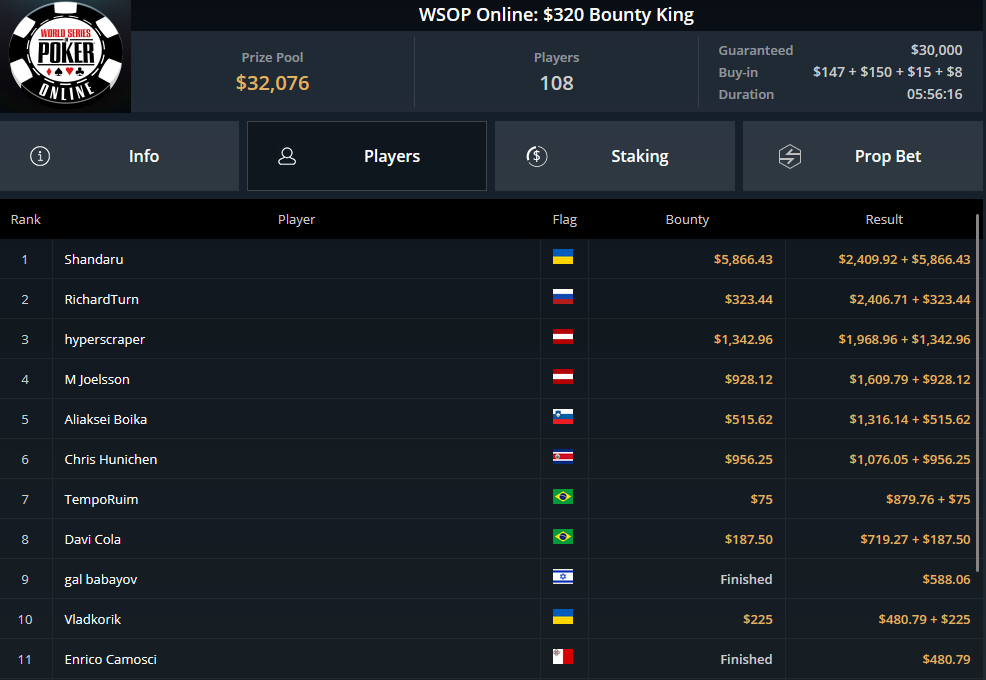Select player Chris Hunichen row
Screen dimensions: 986x680
tap(487, 459)
